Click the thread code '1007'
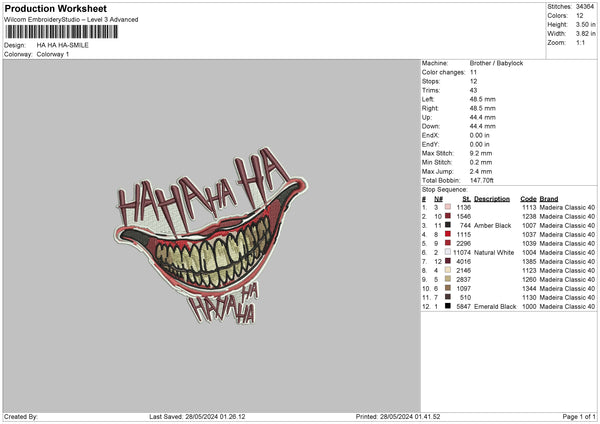 (529, 225)
